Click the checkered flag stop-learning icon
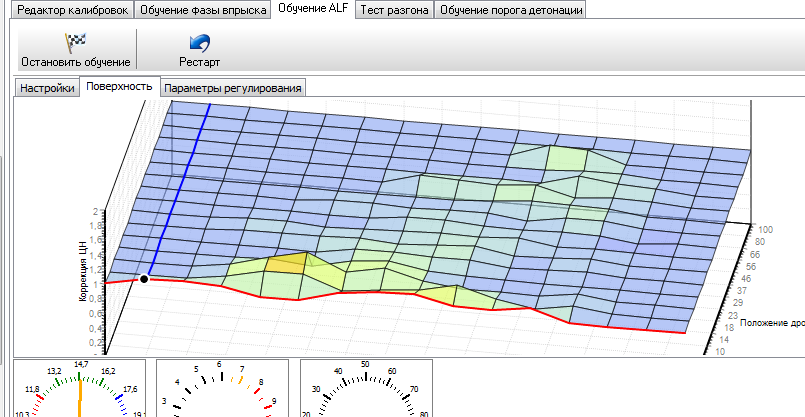 (x=75, y=43)
